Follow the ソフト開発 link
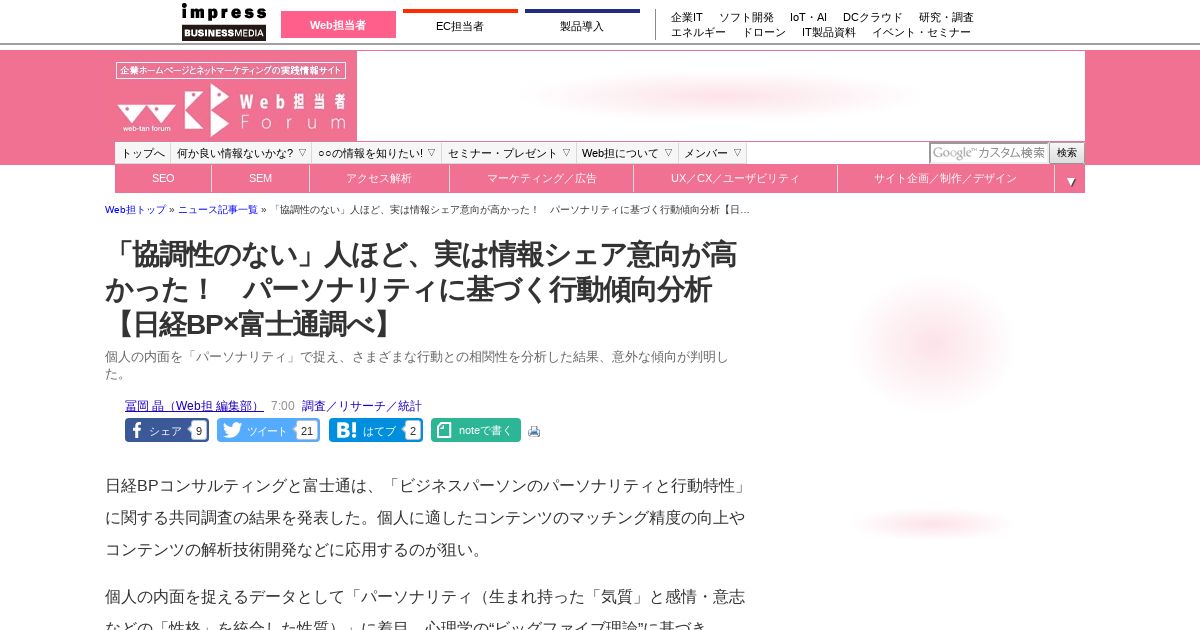The width and height of the screenshot is (1200, 630). click(746, 17)
